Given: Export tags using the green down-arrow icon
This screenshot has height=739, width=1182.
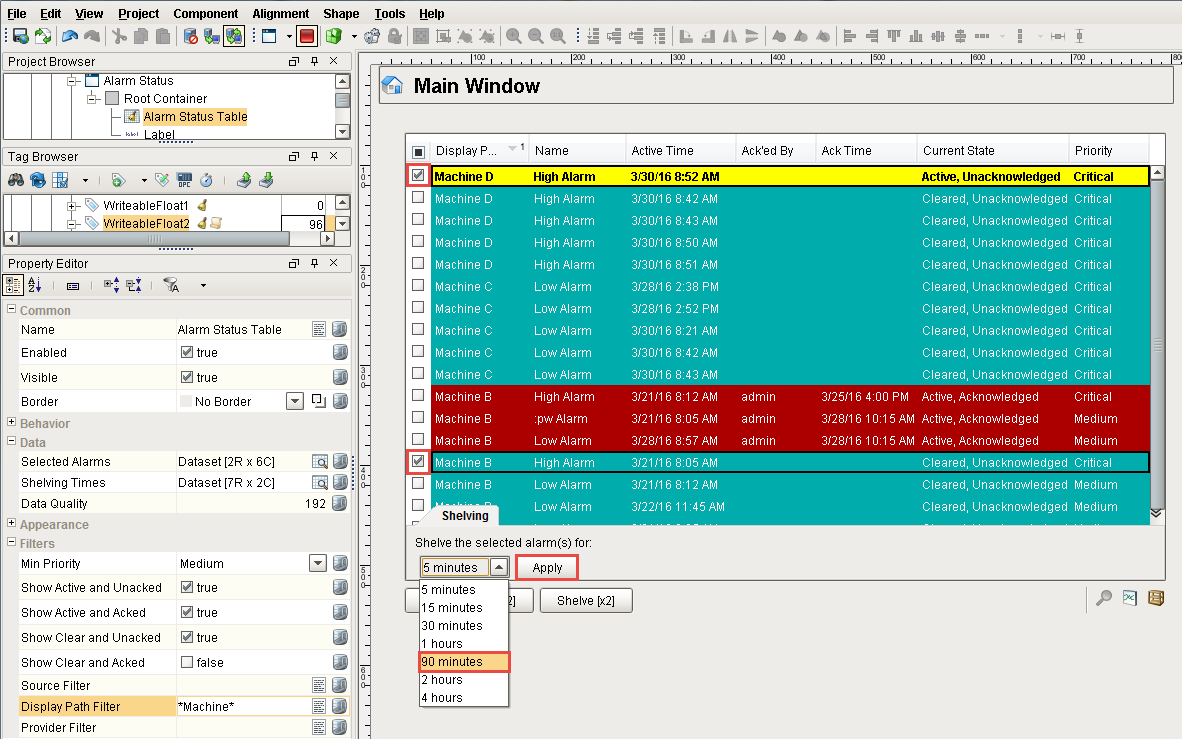Looking at the screenshot, I should [265, 180].
